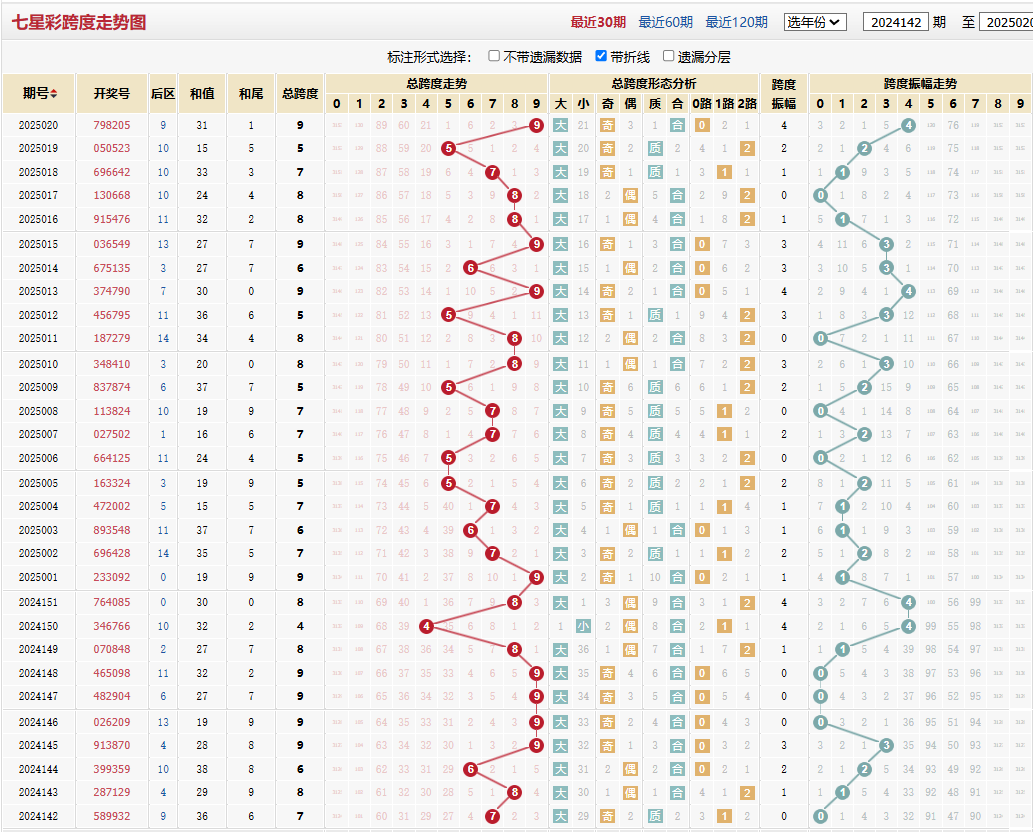Click 后区 value 14 in row 2025011
The image size is (1033, 832).
pos(163,339)
